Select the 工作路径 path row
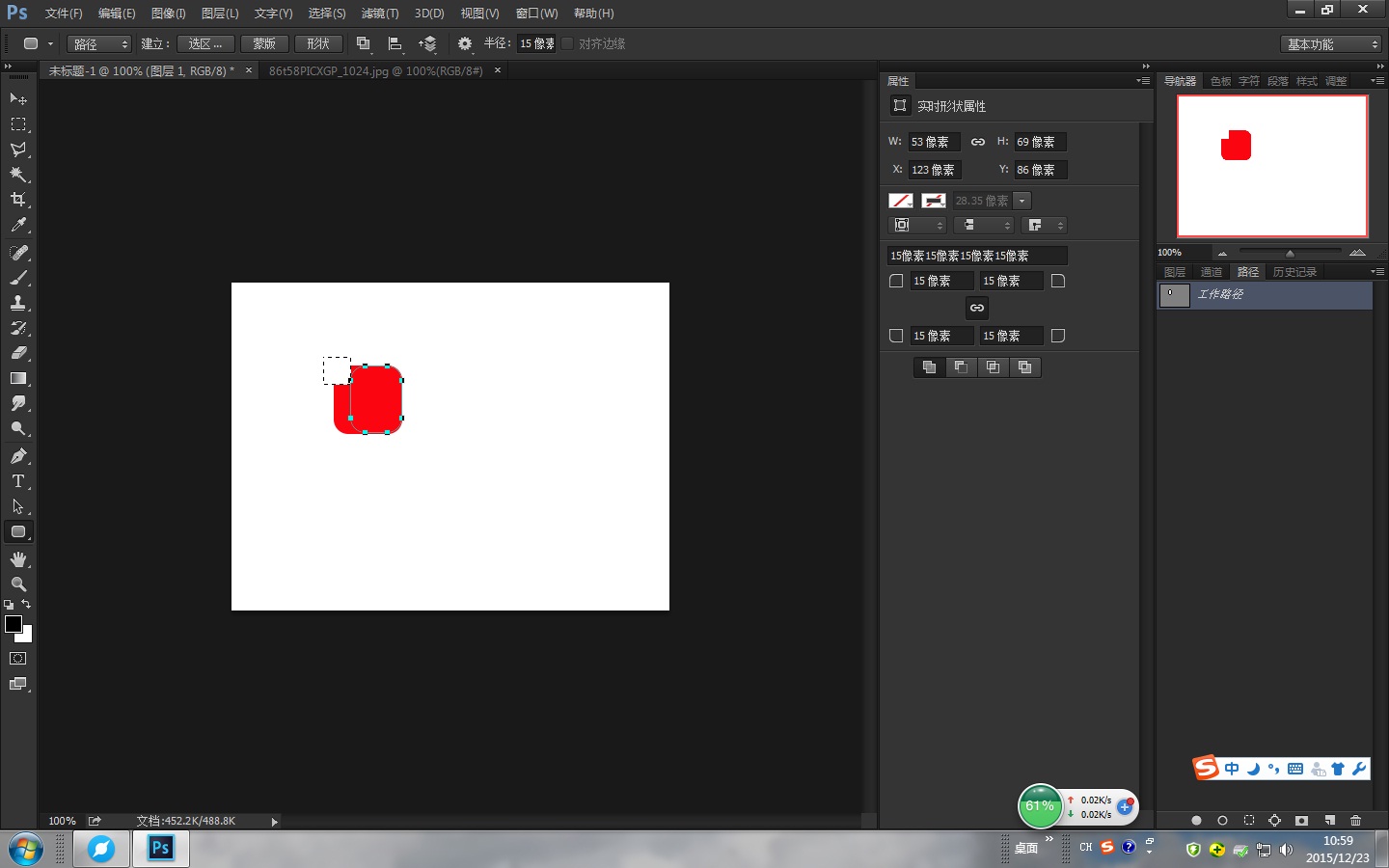The height and width of the screenshot is (868, 1389). pyautogui.click(x=1265, y=295)
